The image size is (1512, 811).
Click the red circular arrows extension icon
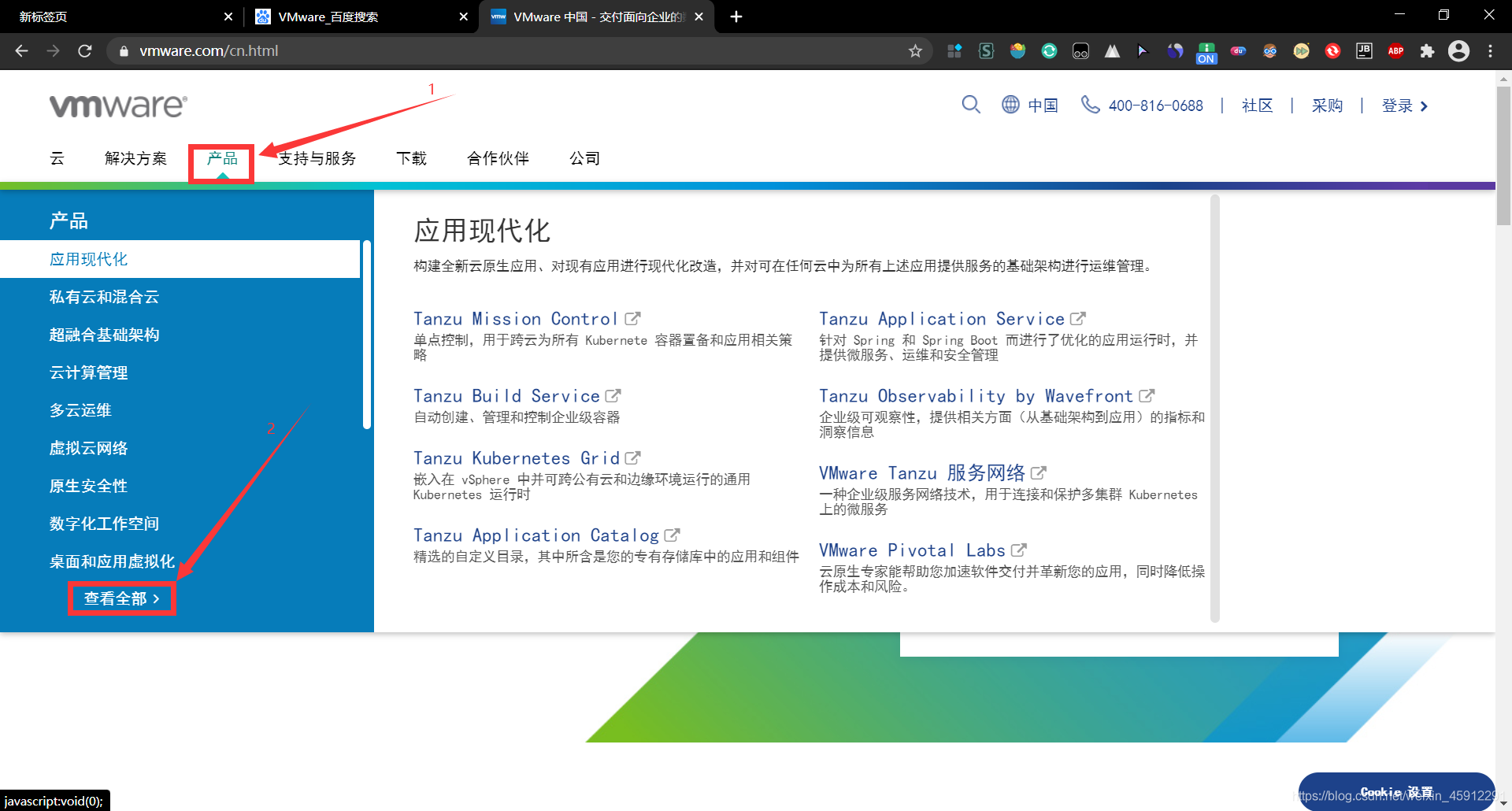(1332, 51)
